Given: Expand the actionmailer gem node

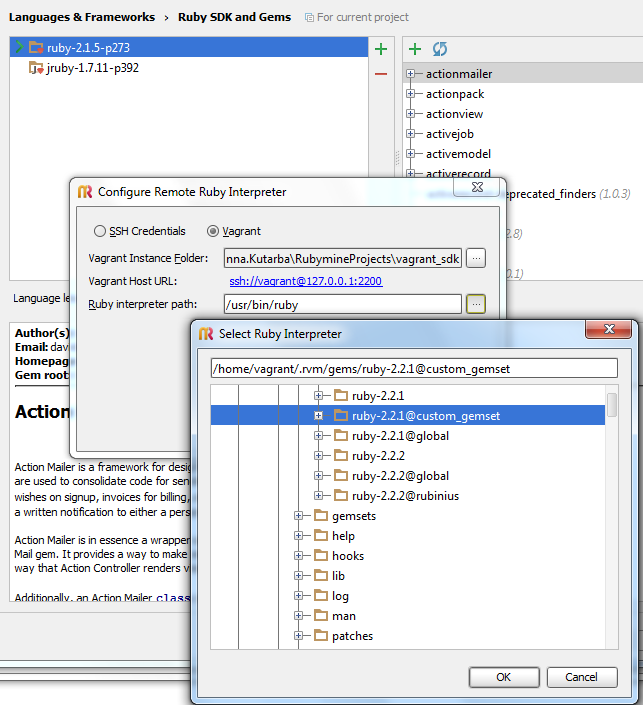Looking at the screenshot, I should click(x=410, y=73).
